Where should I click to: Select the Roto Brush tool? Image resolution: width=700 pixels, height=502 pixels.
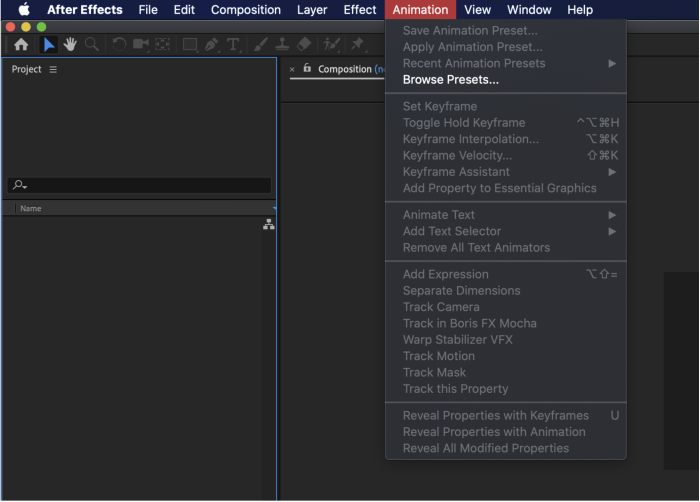(x=331, y=44)
